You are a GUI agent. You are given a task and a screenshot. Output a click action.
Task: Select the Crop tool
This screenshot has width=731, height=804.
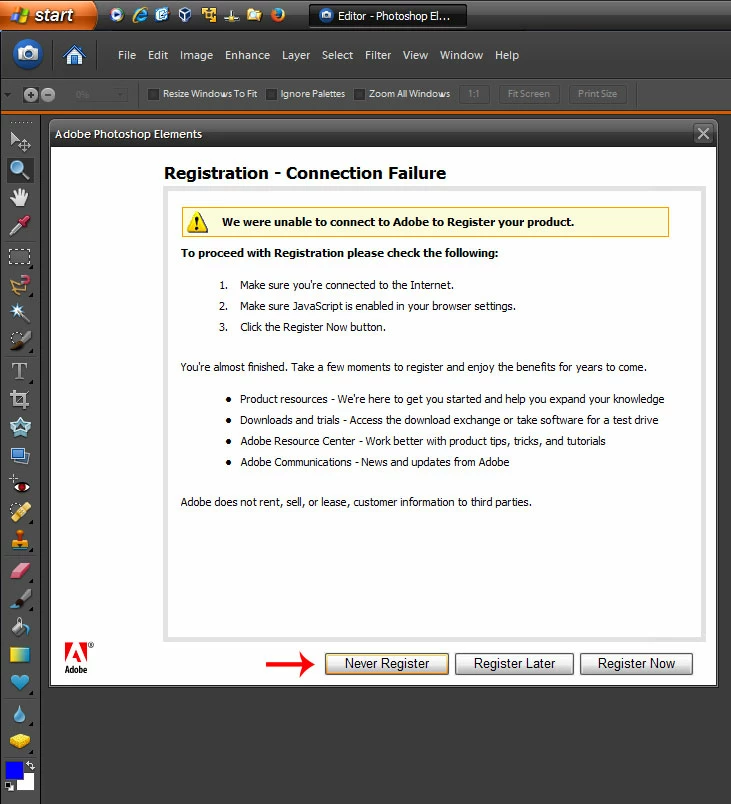20,399
